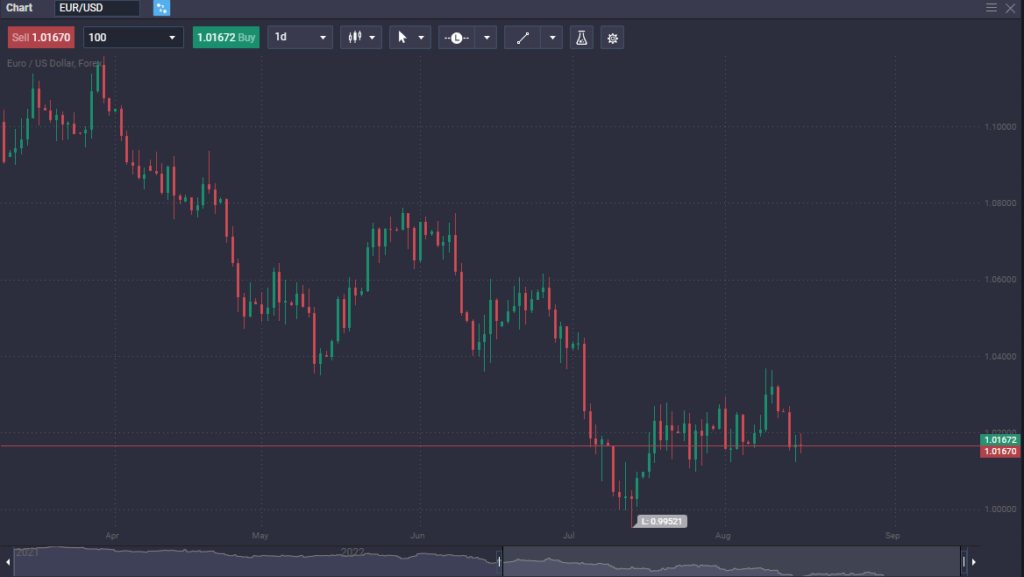Click the L: 0.99521 low price label
This screenshot has height=577, width=1024.
coord(660,522)
